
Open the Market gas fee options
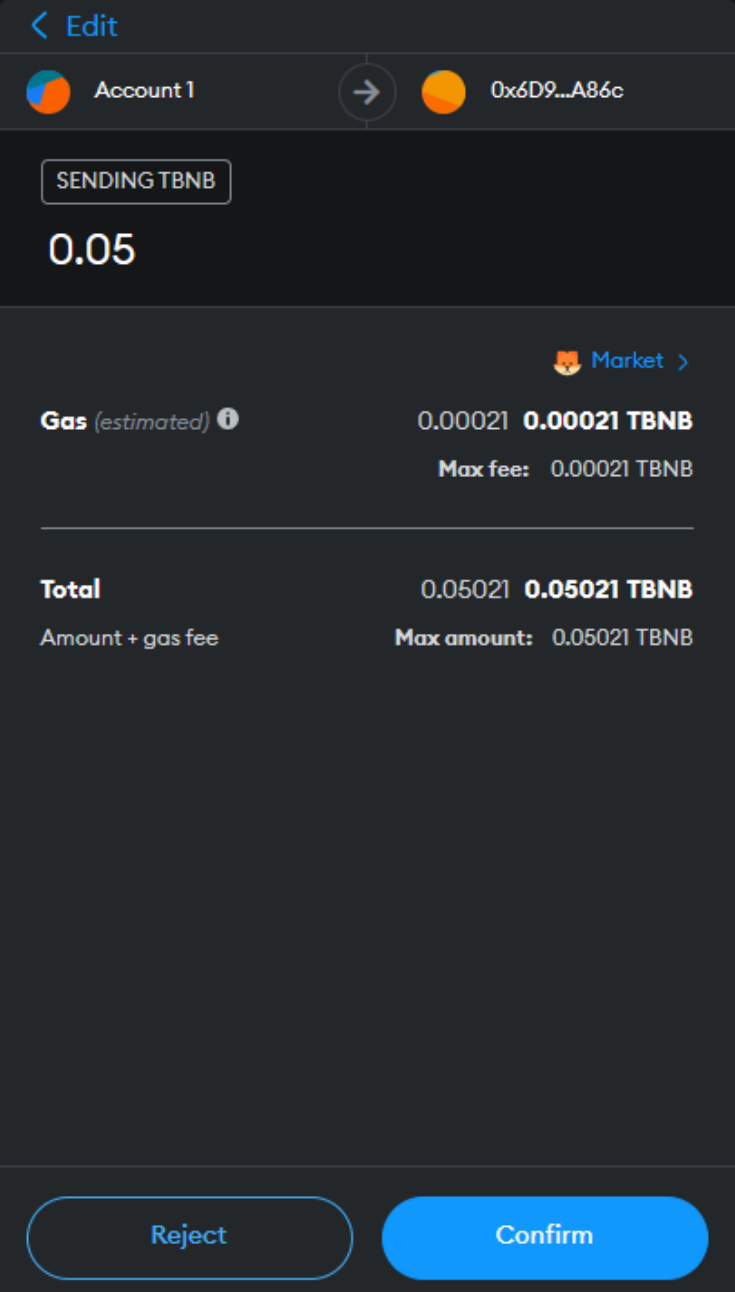coord(627,360)
